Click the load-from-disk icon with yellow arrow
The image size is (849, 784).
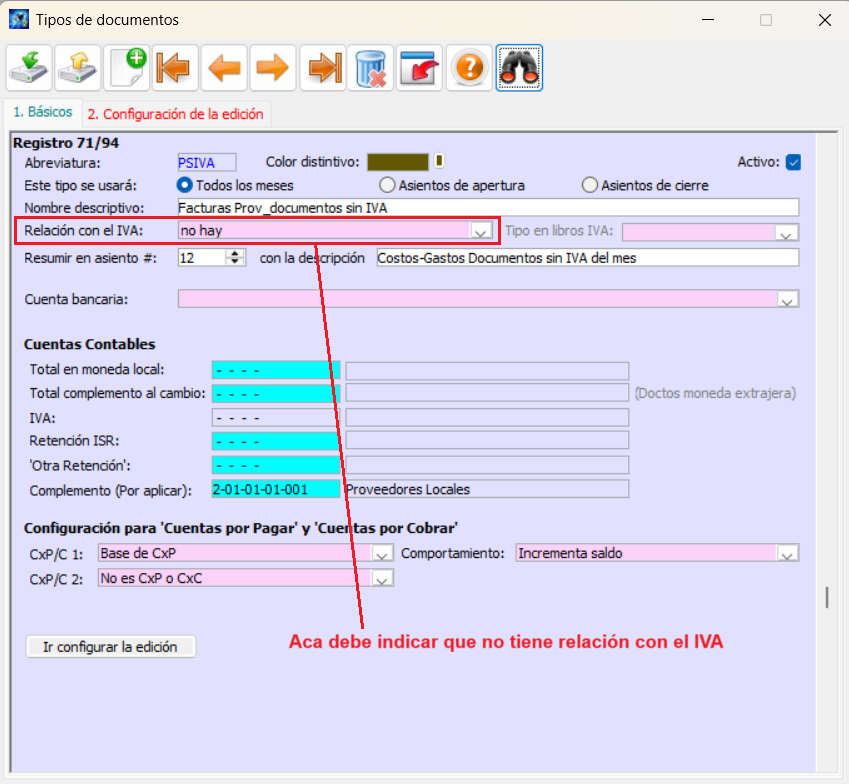click(78, 68)
